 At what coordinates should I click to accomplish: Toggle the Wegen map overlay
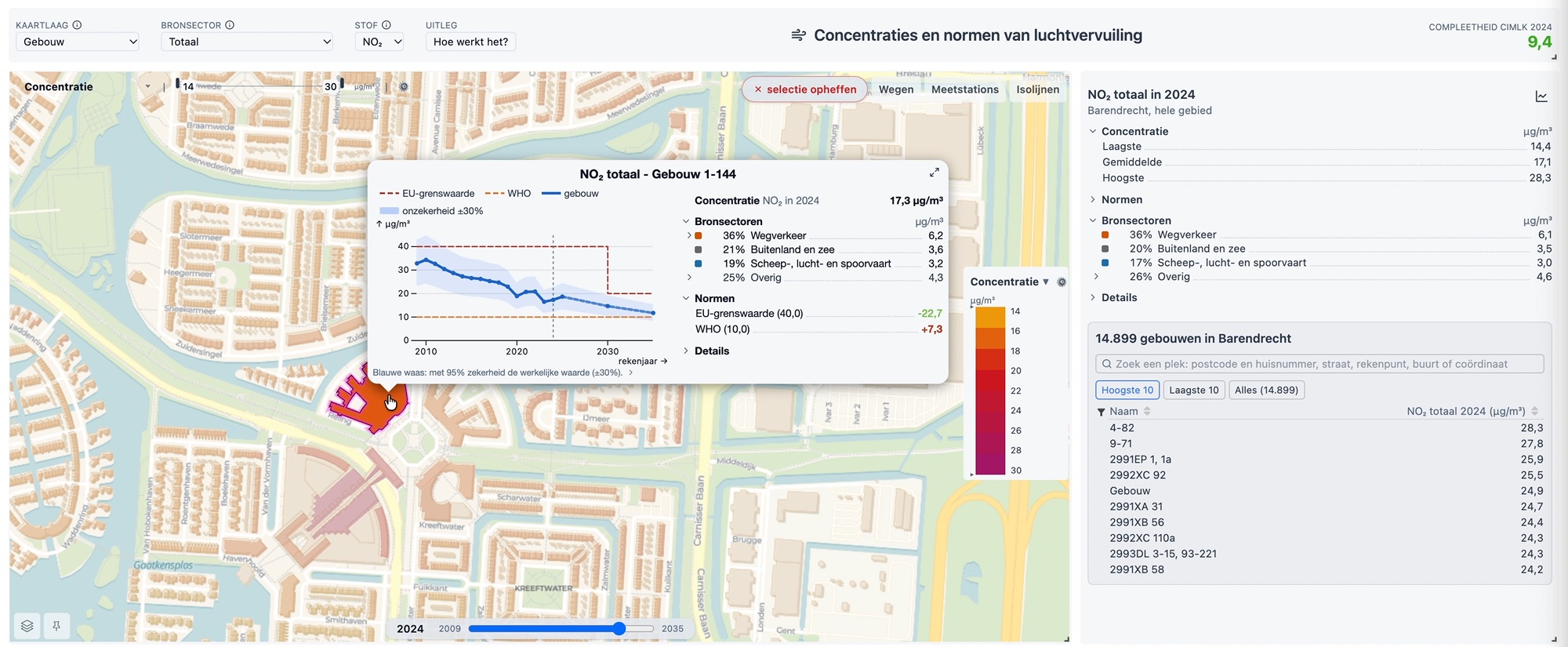tap(896, 89)
